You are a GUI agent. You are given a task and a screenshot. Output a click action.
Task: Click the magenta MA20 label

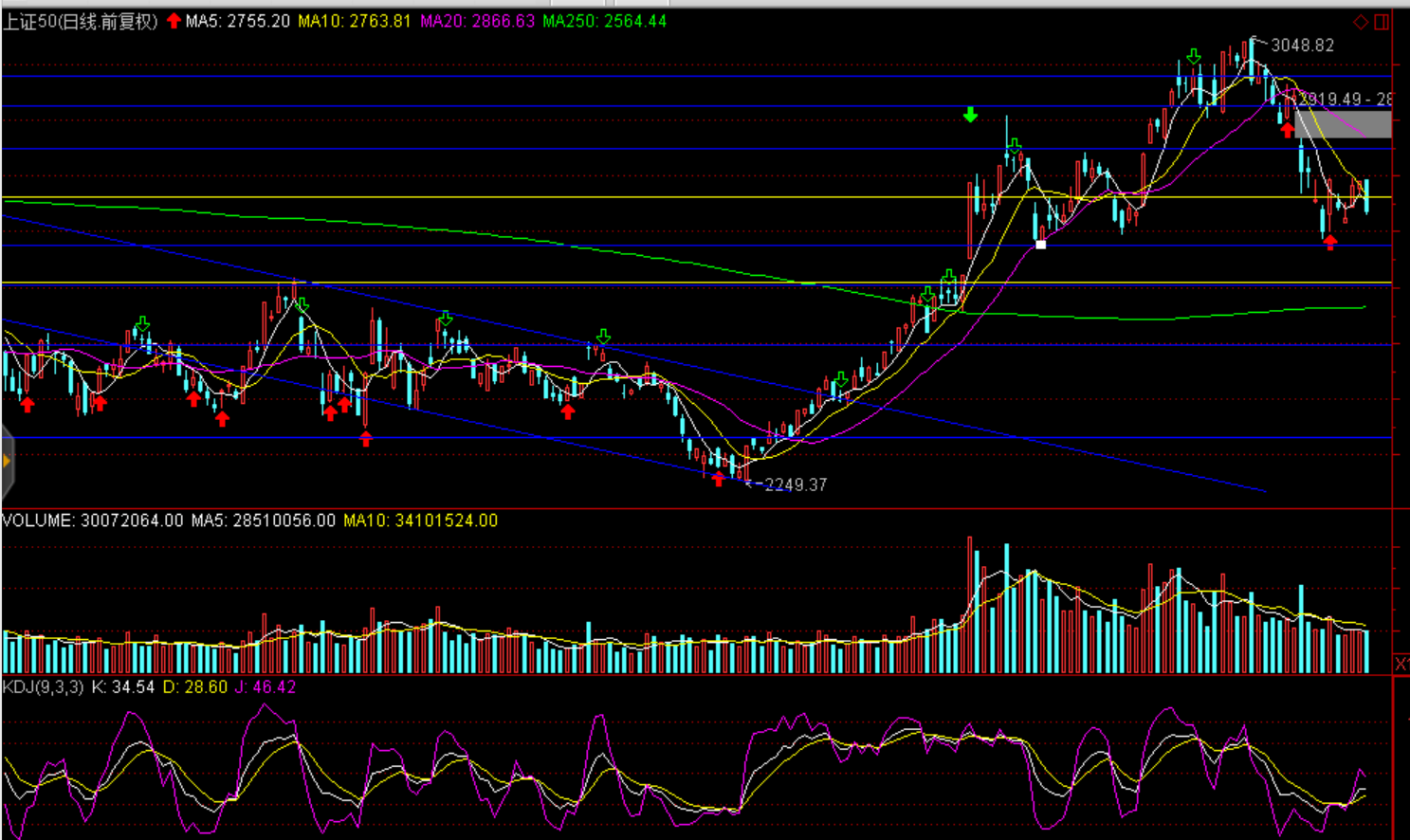pos(477,21)
